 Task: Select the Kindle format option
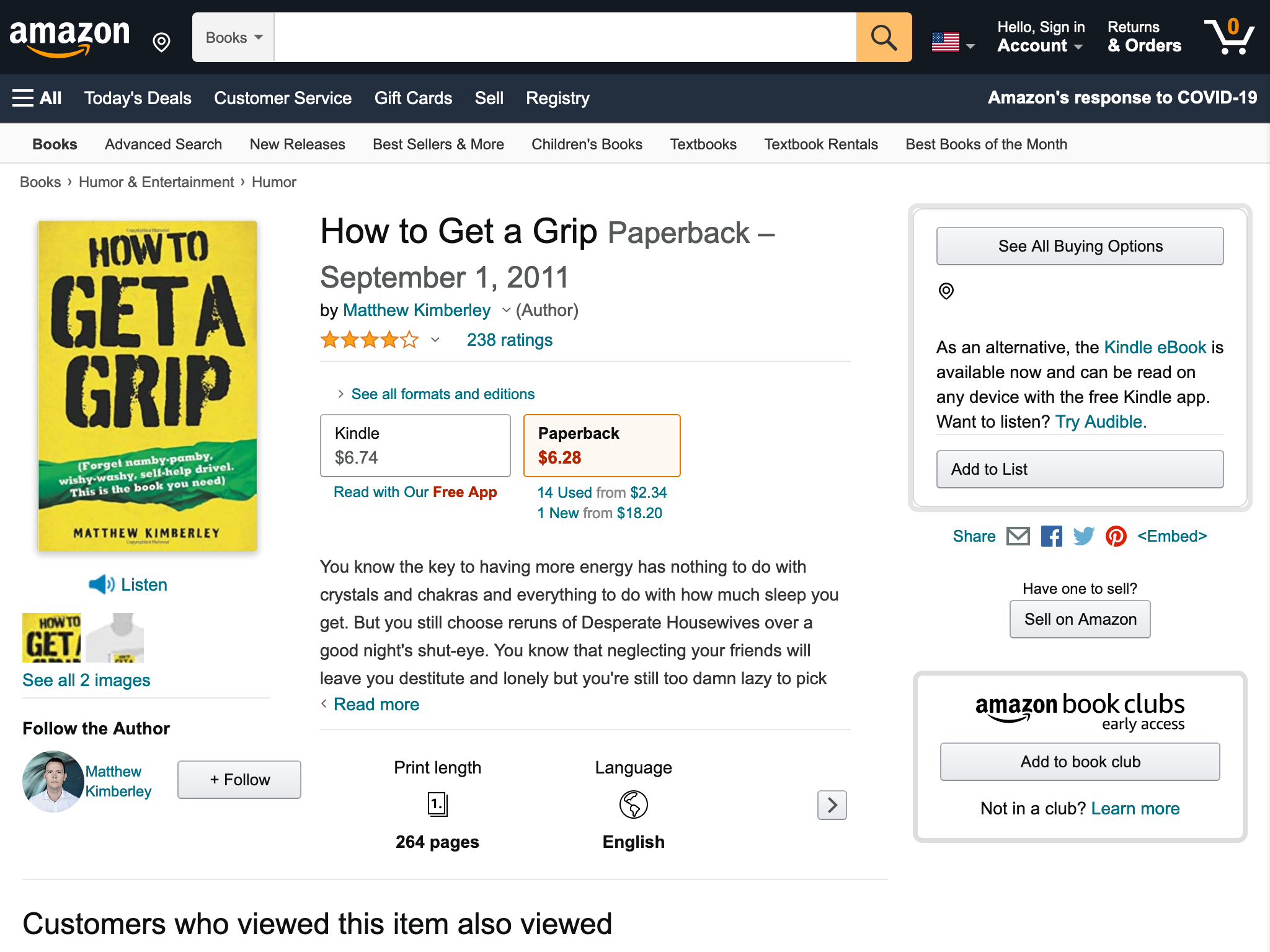(415, 446)
